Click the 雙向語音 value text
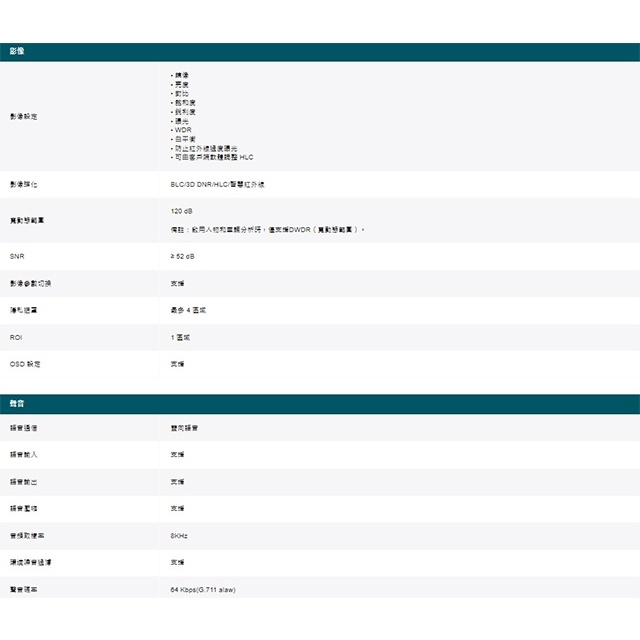 184,428
